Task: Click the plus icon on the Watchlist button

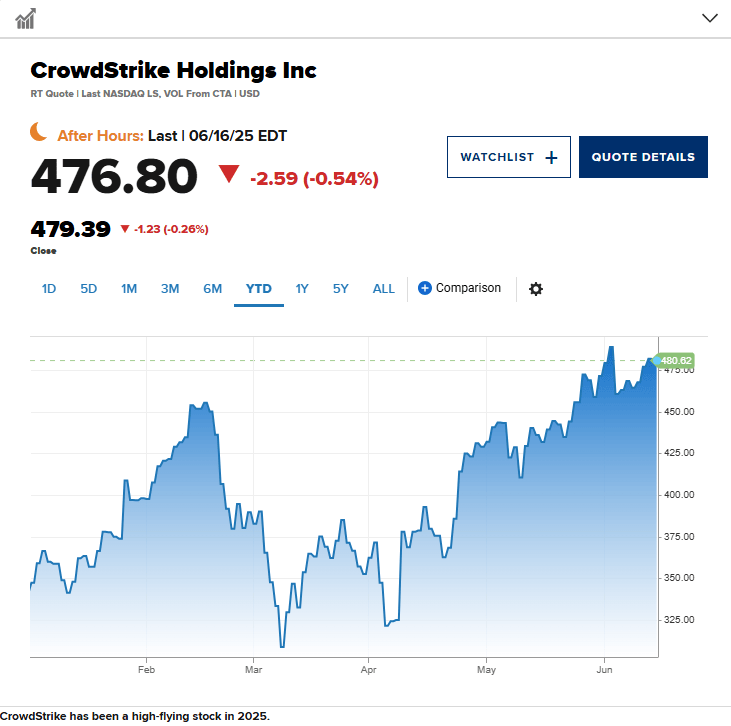Action: 551,158
